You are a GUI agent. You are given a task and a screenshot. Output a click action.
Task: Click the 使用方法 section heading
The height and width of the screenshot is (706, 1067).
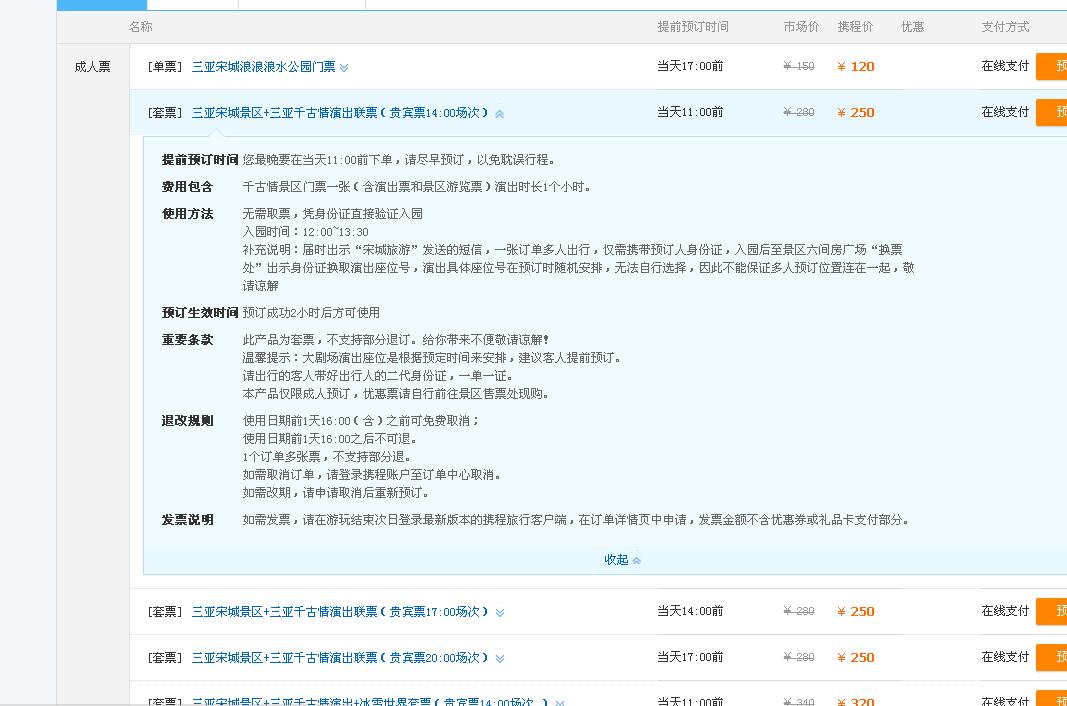point(187,214)
